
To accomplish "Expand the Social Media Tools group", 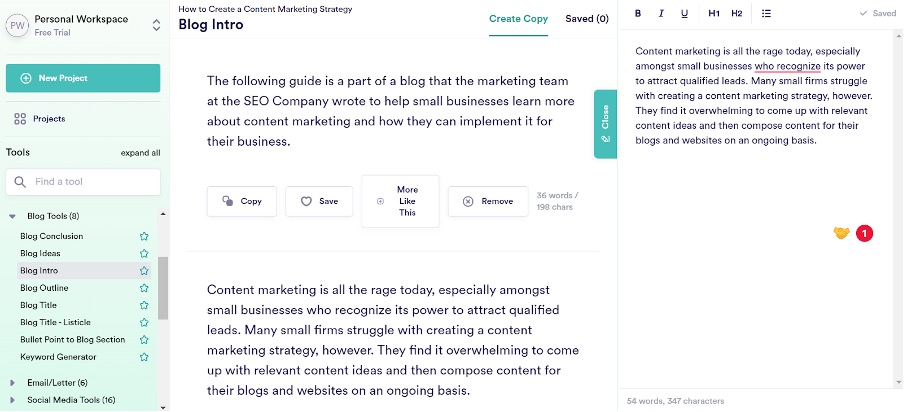I will [12, 400].
